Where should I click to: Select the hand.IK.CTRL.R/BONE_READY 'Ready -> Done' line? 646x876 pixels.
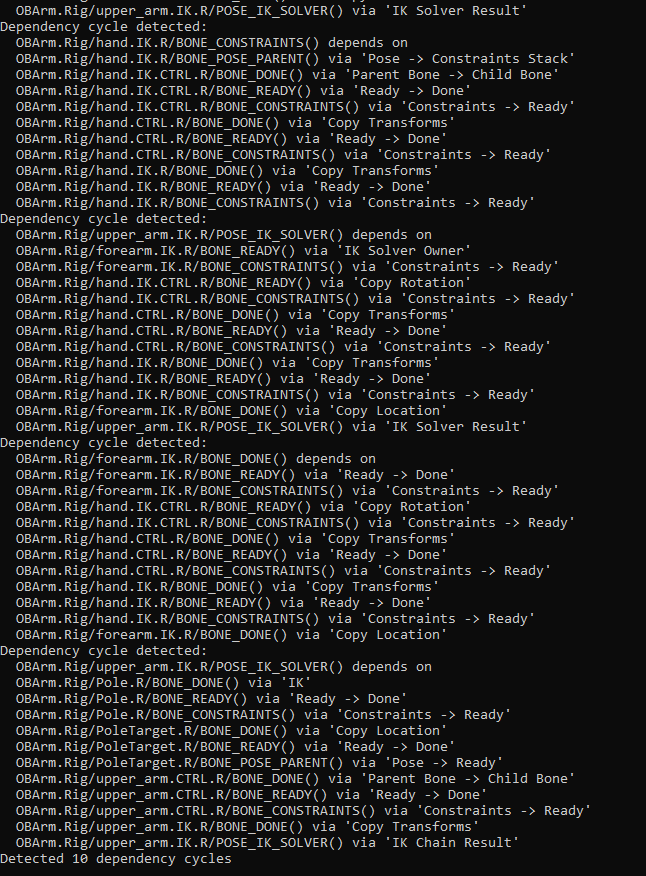click(243, 91)
